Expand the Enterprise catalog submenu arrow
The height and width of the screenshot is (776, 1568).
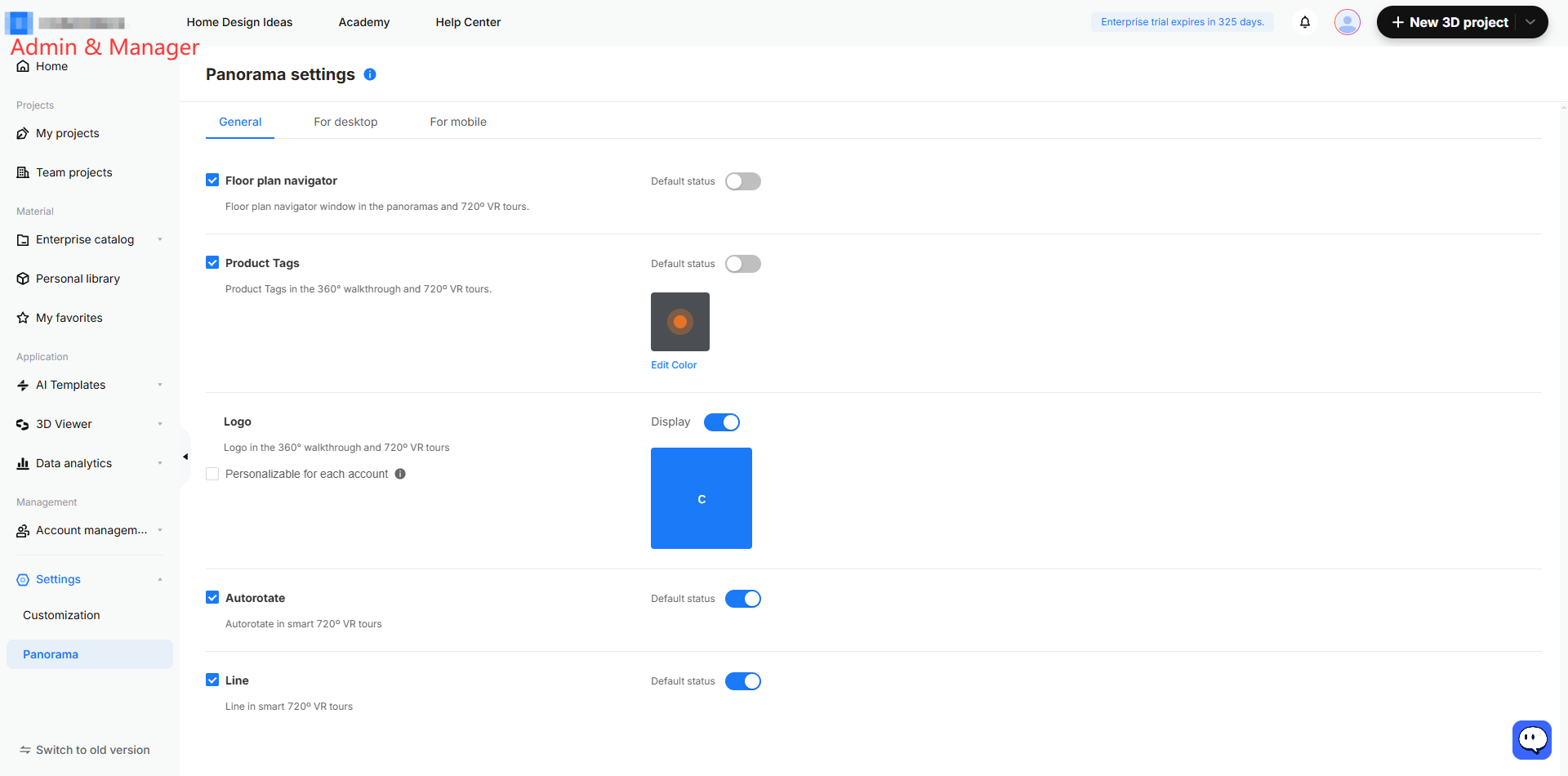160,239
